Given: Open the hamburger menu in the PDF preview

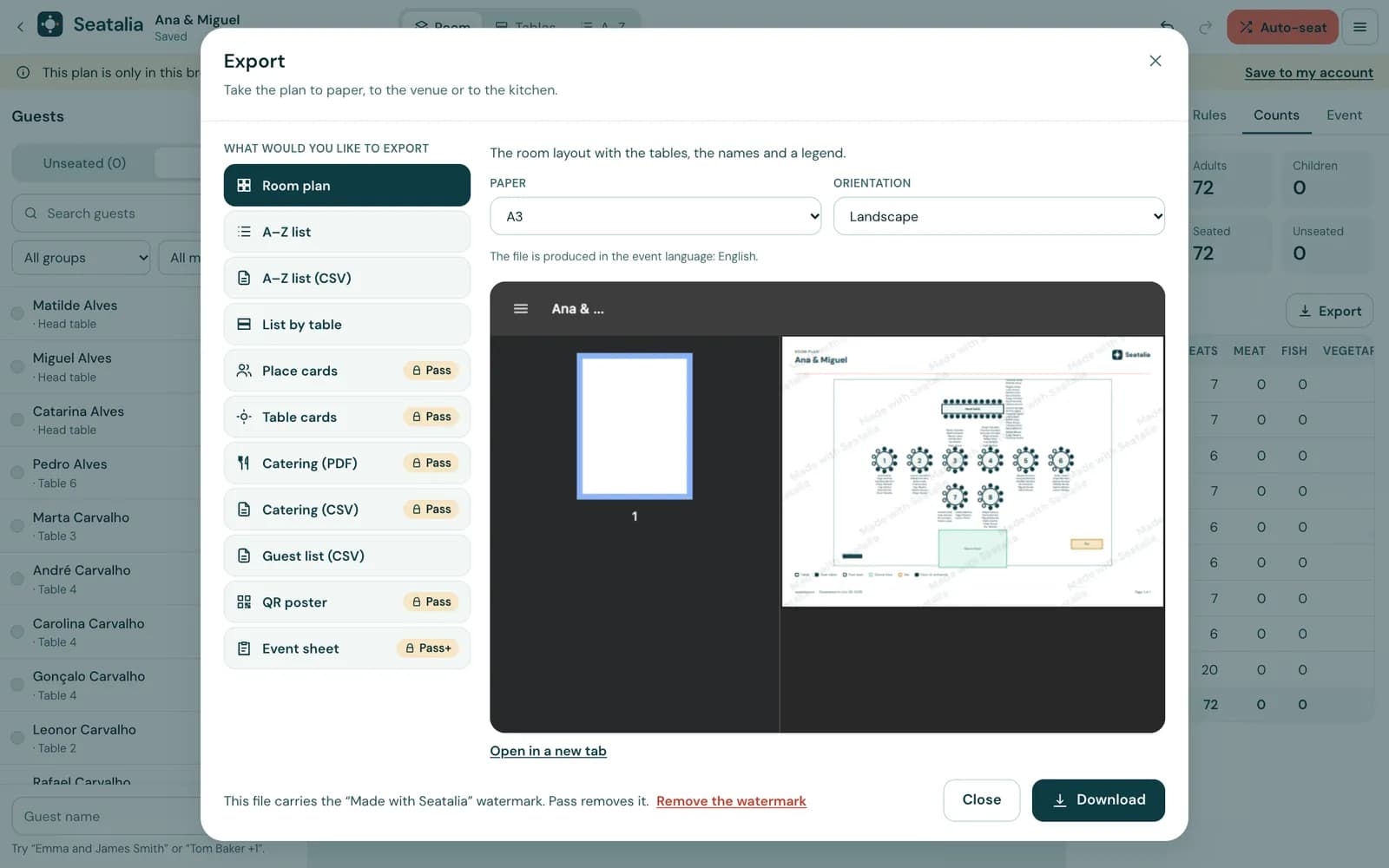Looking at the screenshot, I should click(x=521, y=309).
